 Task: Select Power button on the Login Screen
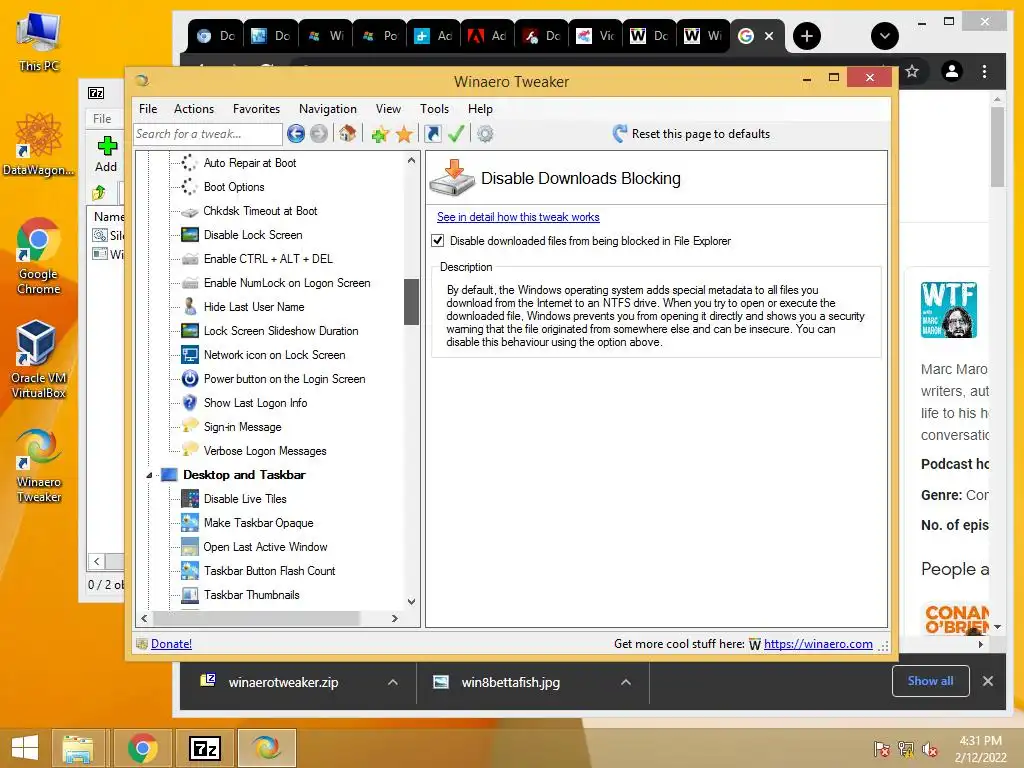coord(284,379)
